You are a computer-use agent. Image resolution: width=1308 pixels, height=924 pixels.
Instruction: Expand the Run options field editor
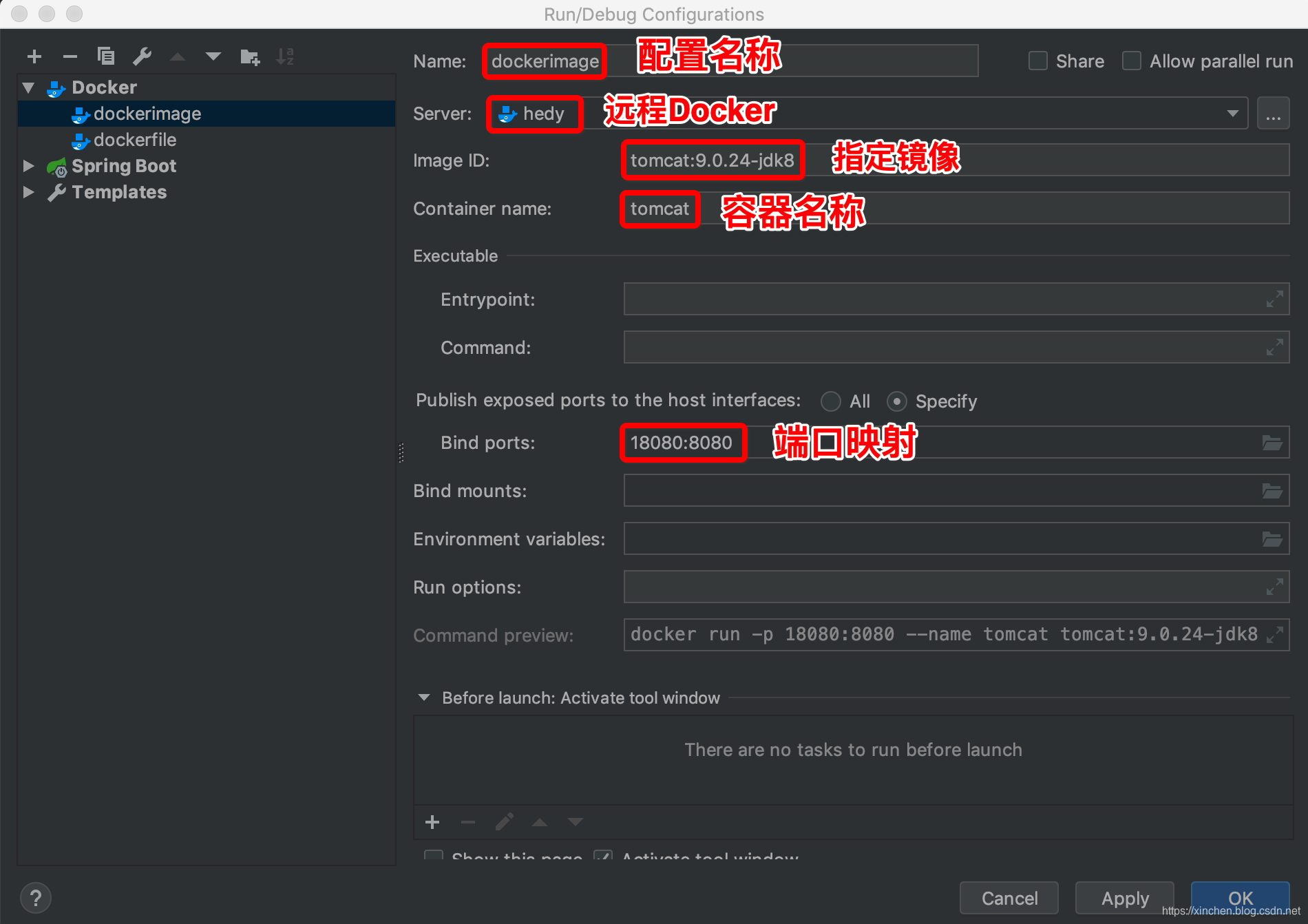pos(1274,587)
